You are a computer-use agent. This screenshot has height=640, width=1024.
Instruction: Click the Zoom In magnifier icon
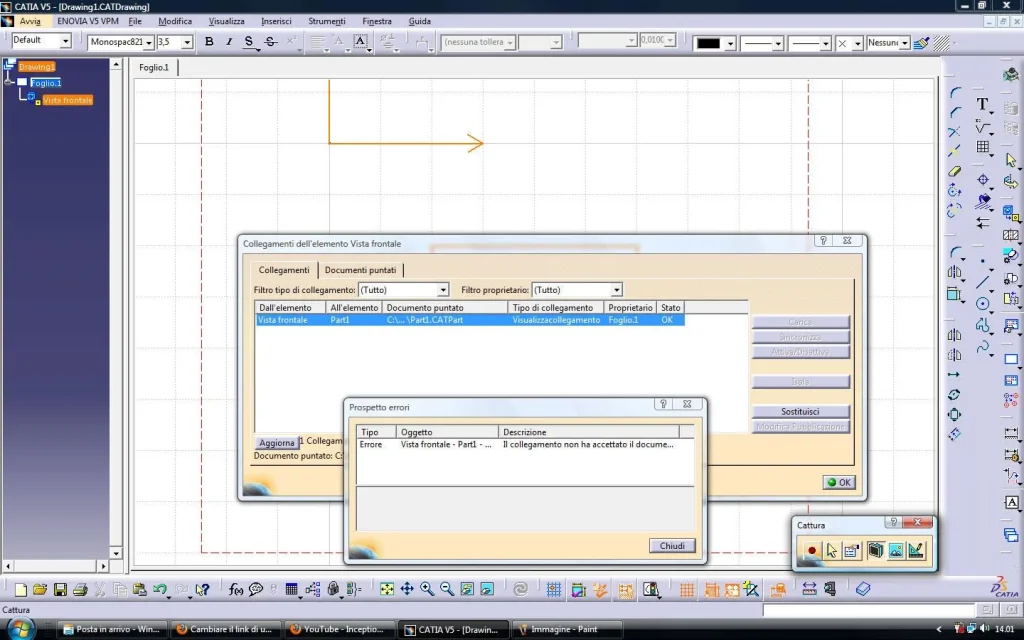coord(427,590)
